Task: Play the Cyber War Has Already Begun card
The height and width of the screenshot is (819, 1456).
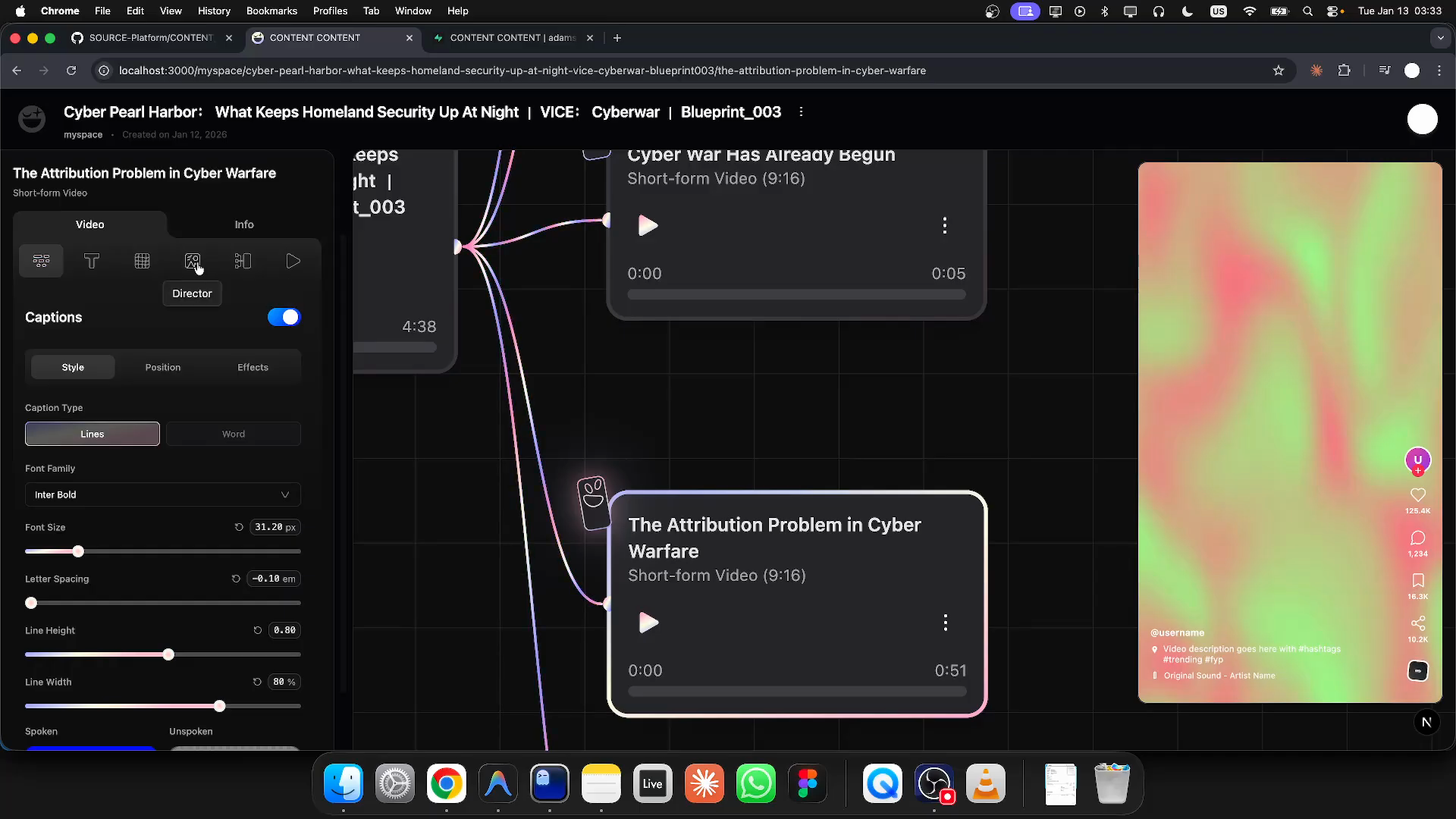Action: coord(648,225)
